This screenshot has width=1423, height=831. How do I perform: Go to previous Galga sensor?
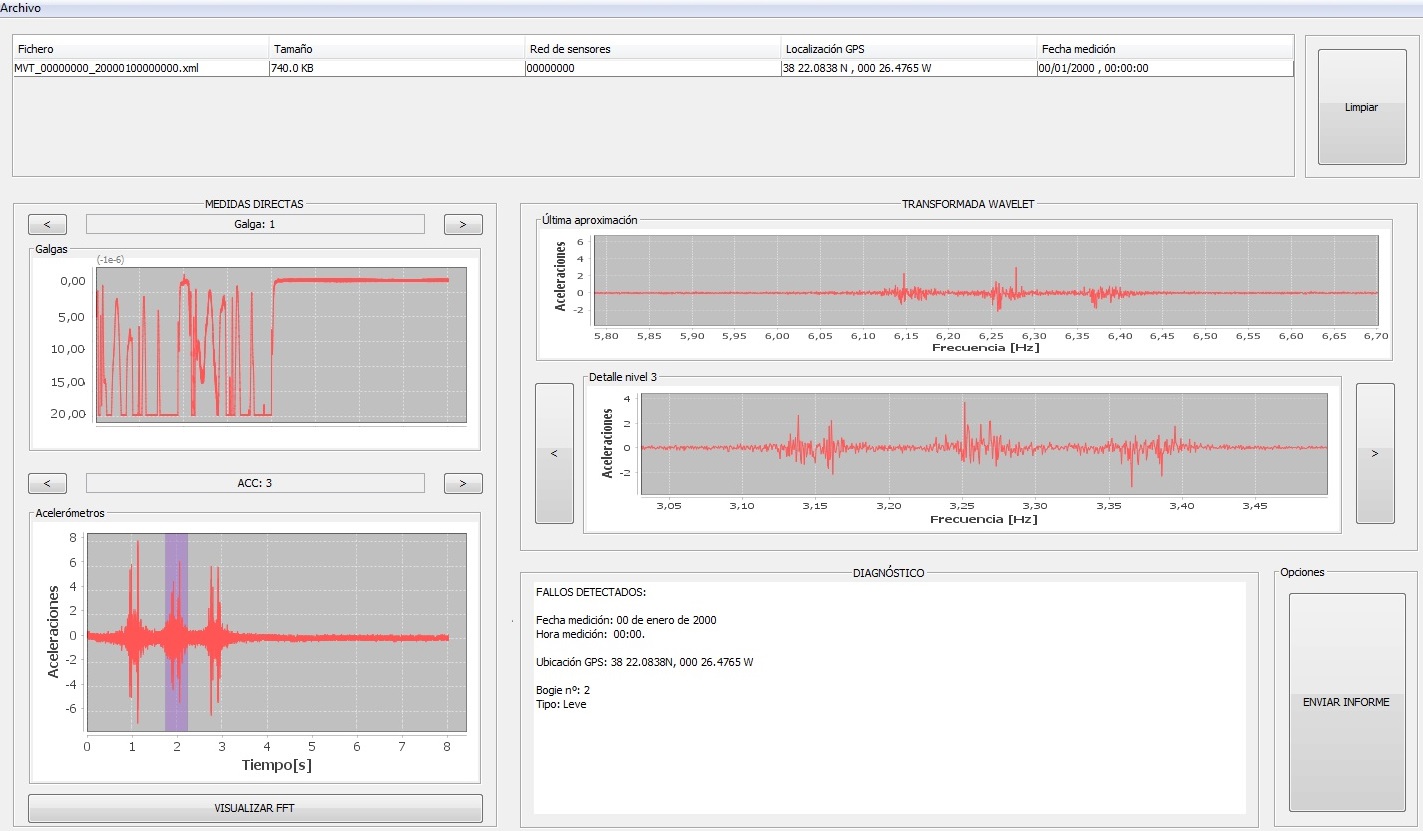[x=47, y=224]
